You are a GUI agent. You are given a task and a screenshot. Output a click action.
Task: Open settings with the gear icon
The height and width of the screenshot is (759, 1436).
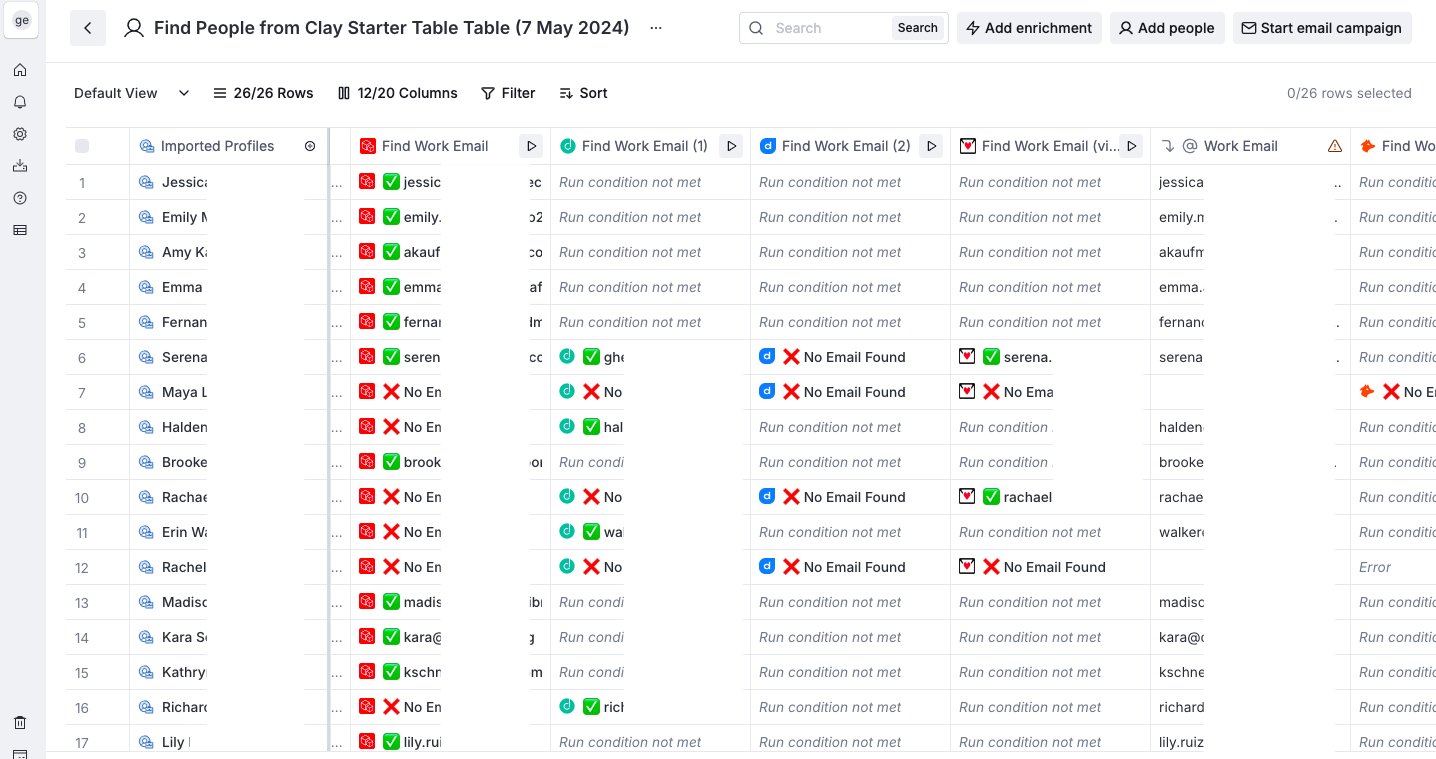pos(20,134)
